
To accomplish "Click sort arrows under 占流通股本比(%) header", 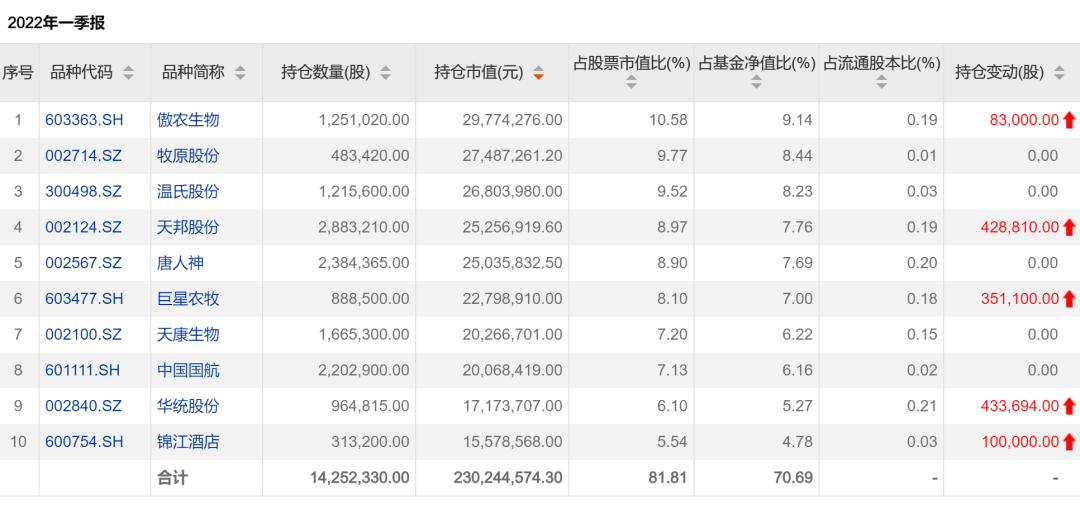I will (881, 84).
